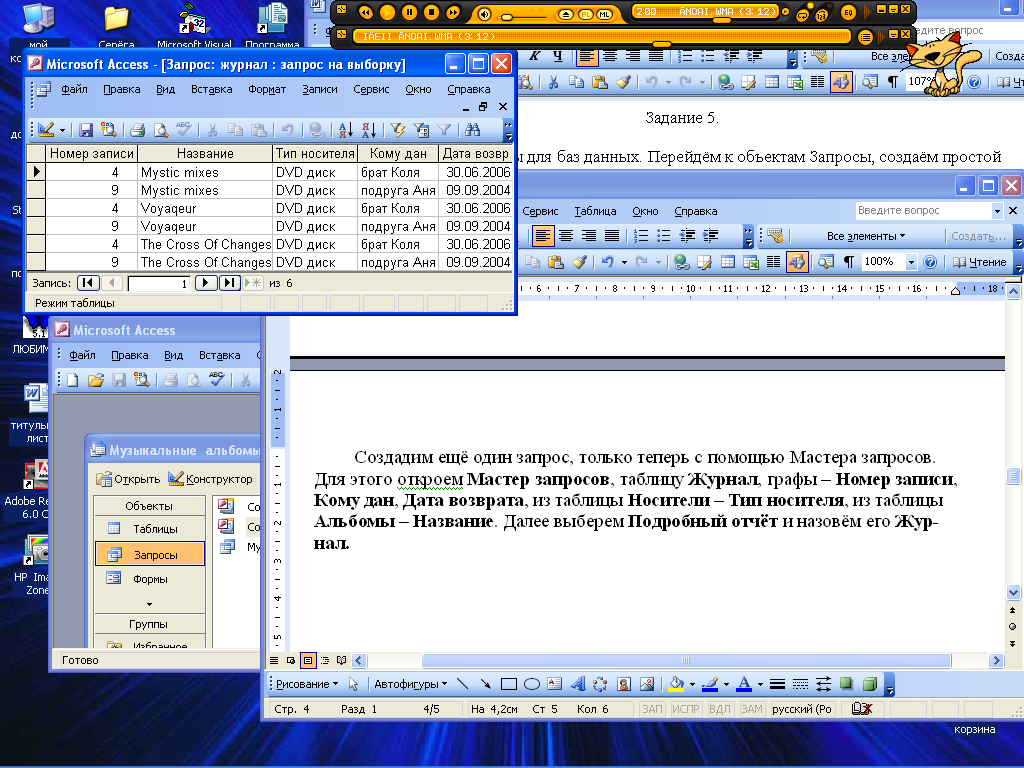Click spelling status icon in Word status bar
Image resolution: width=1024 pixels, height=768 pixels.
(x=862, y=709)
